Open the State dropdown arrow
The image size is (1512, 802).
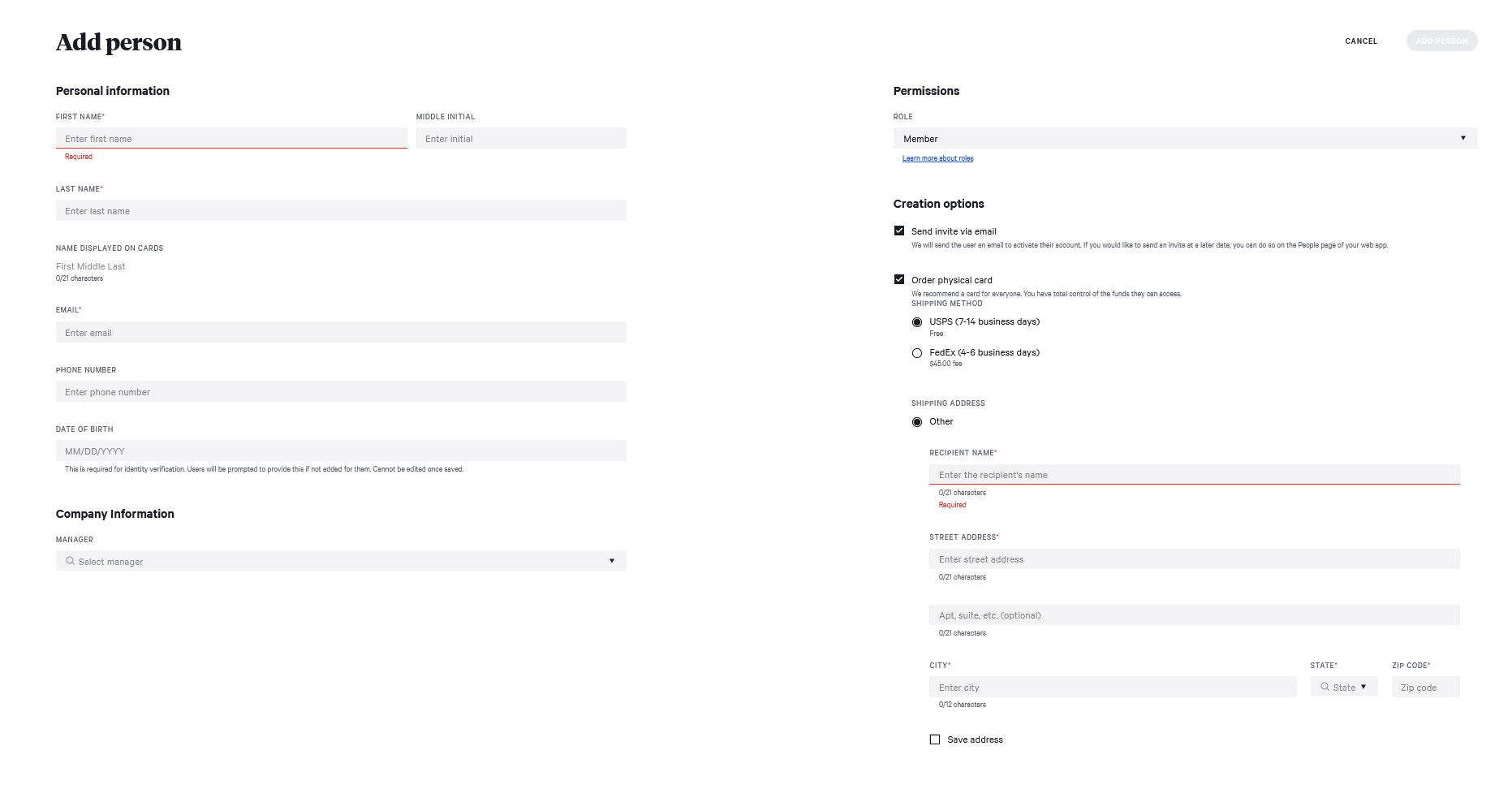1363,687
